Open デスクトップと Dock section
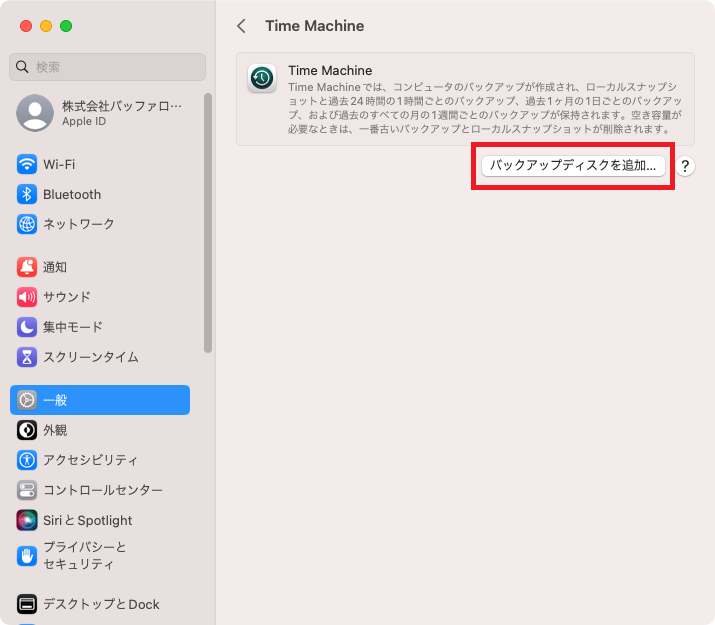Viewport: 715px width, 625px height. 100,604
